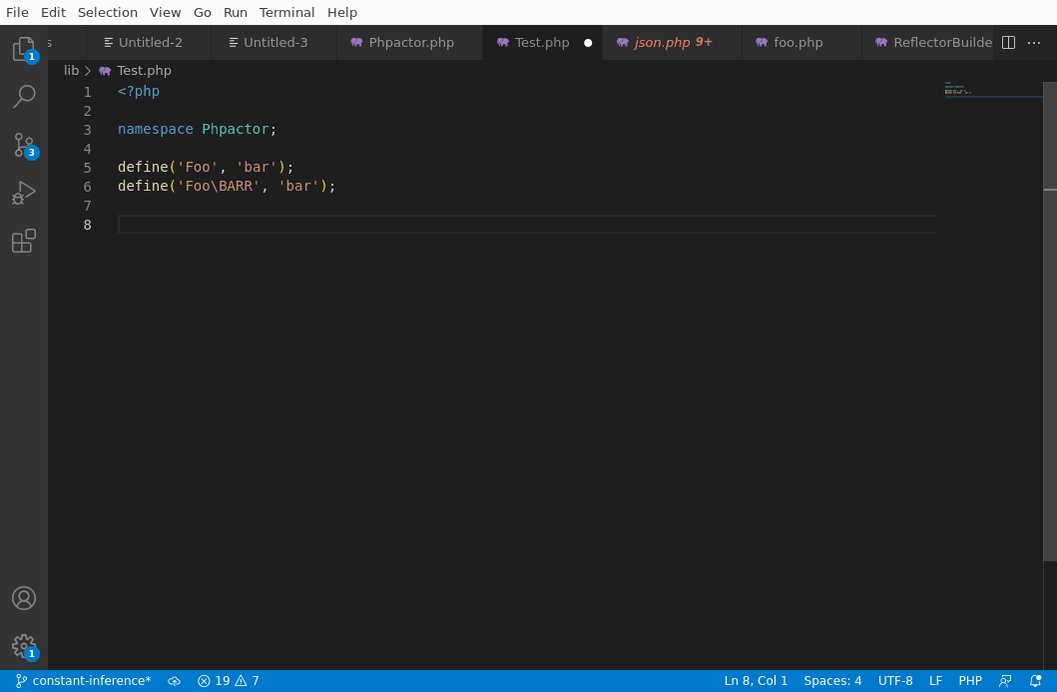Click the <?php opening tag

[138, 92]
